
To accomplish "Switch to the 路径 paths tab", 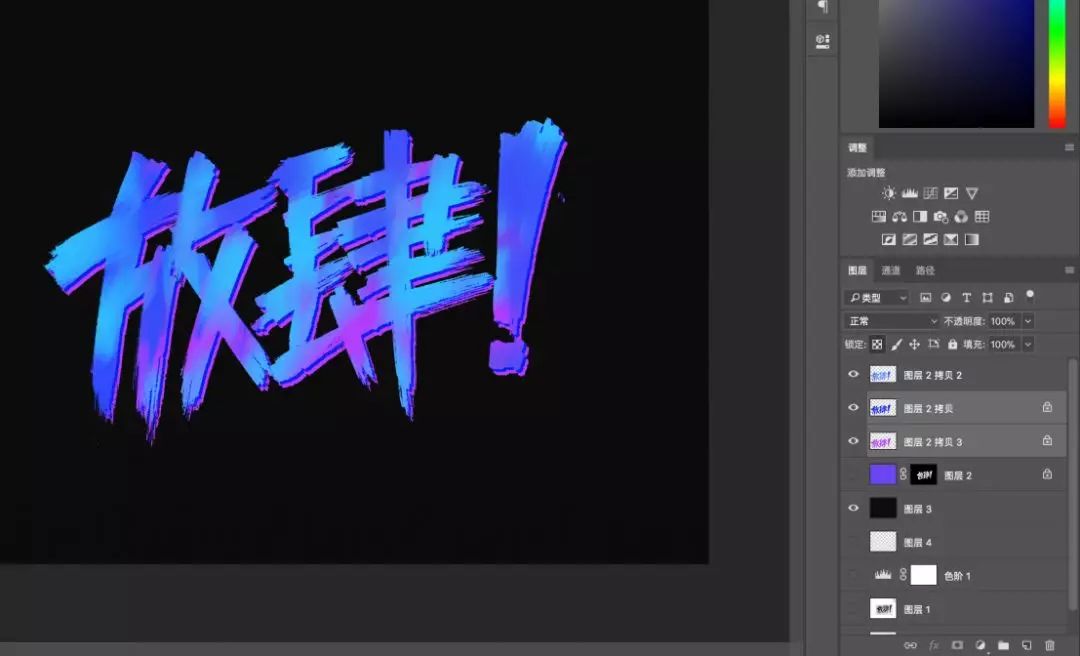I will pyautogui.click(x=925, y=269).
